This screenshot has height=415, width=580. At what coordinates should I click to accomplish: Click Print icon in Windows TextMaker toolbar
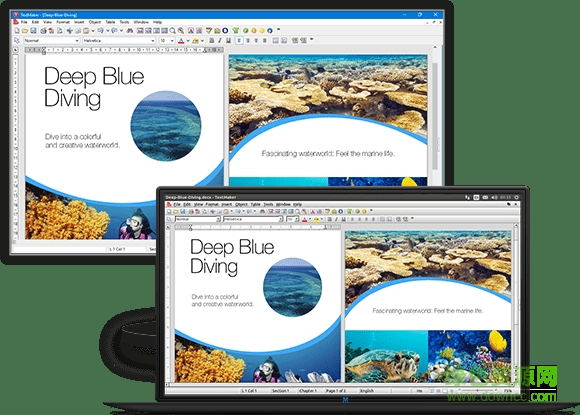click(x=43, y=30)
